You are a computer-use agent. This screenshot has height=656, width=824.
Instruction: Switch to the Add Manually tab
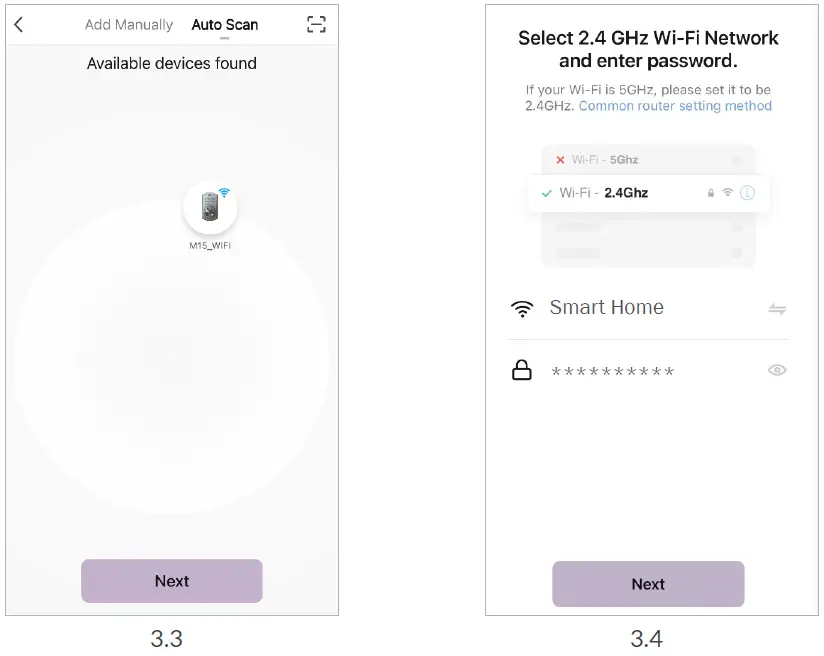click(x=129, y=25)
